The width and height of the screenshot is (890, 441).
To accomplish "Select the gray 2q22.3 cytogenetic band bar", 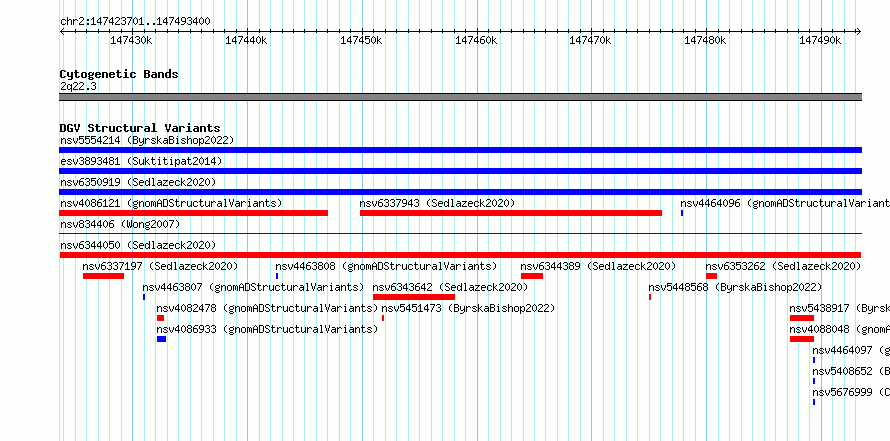I will coord(460,97).
